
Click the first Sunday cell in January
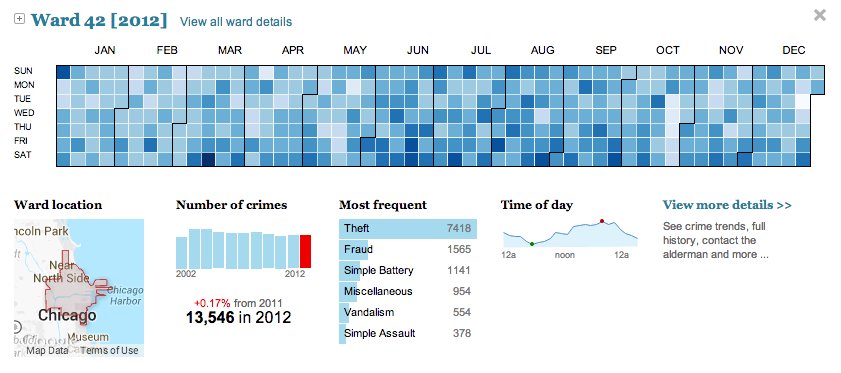tap(63, 72)
